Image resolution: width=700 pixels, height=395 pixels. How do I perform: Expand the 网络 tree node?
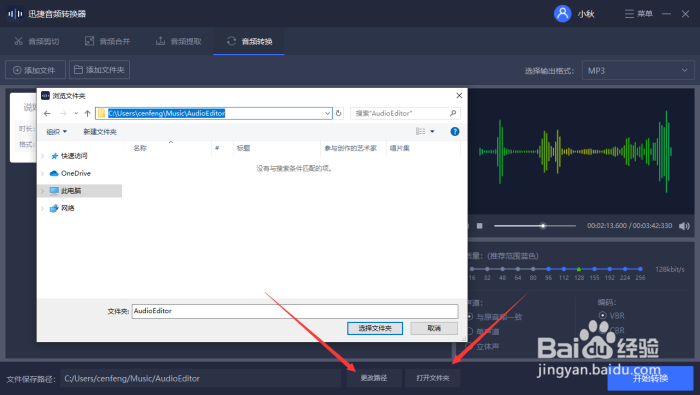[x=42, y=208]
